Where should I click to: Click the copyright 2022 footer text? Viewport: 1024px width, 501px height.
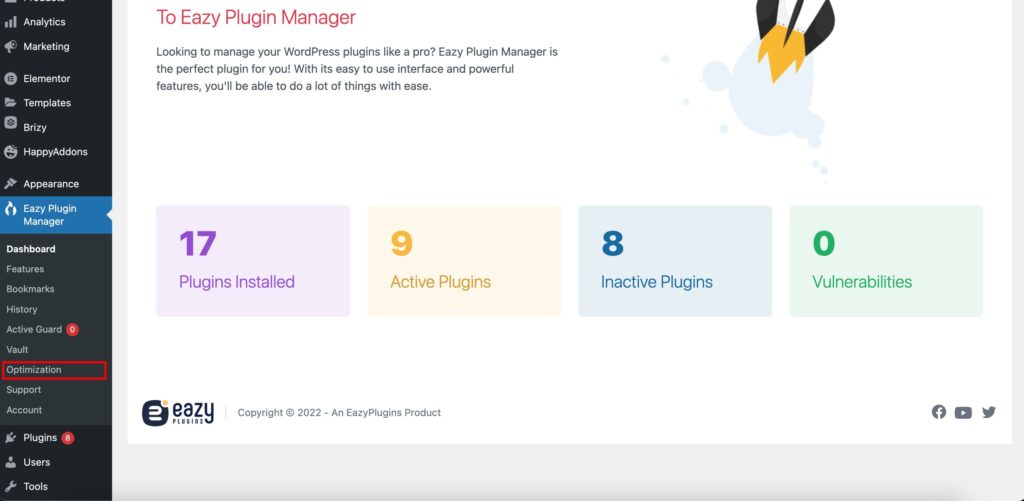tap(339, 413)
